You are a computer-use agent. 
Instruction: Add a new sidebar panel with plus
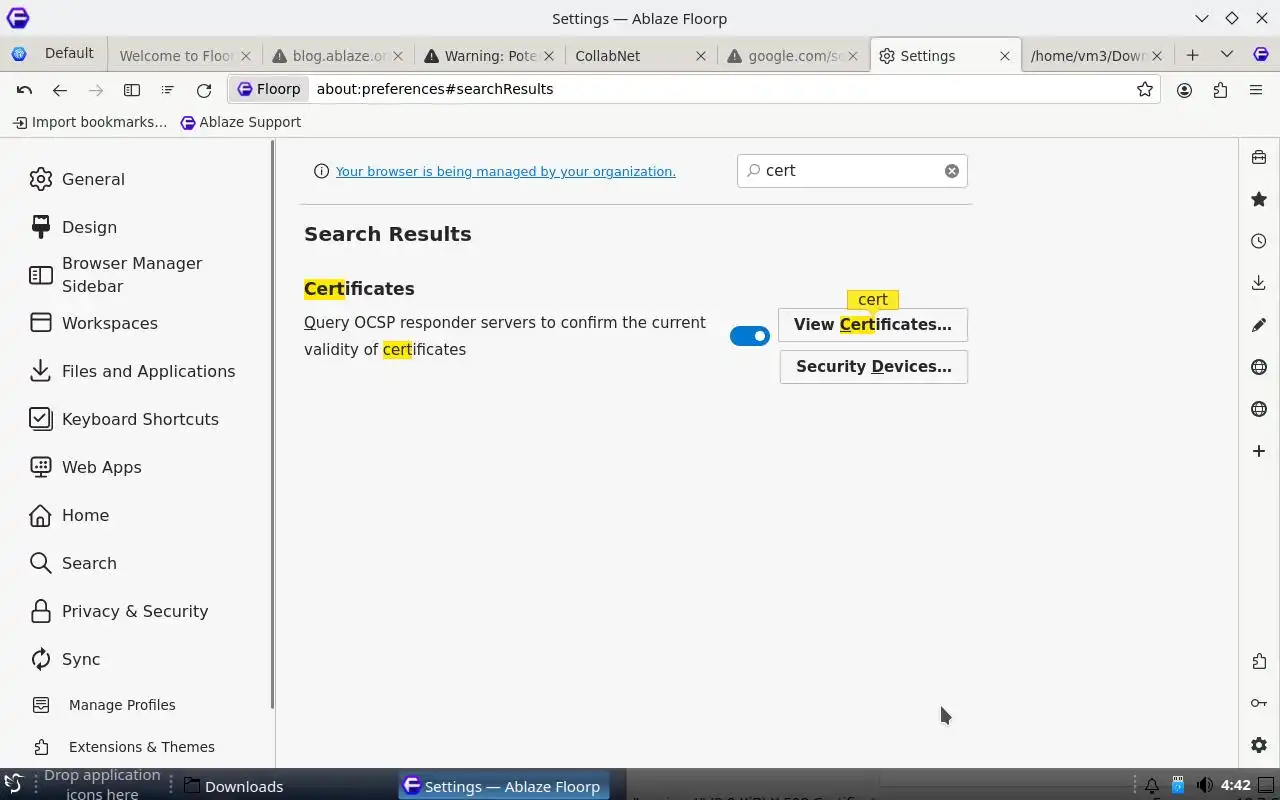[x=1259, y=451]
